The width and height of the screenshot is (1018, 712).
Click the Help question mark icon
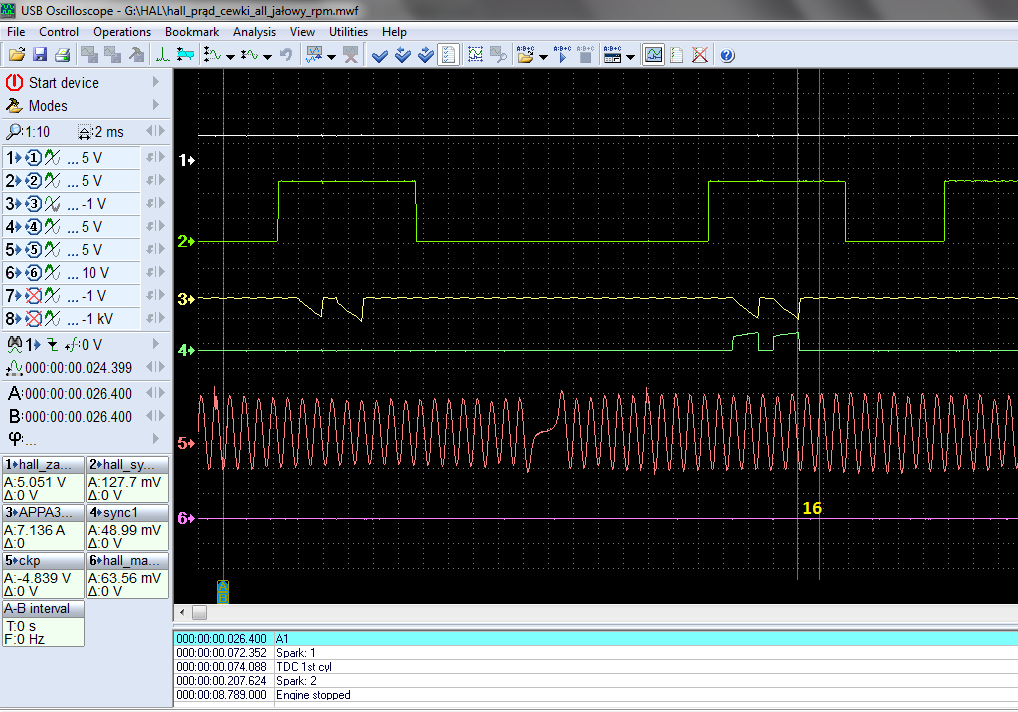(727, 55)
